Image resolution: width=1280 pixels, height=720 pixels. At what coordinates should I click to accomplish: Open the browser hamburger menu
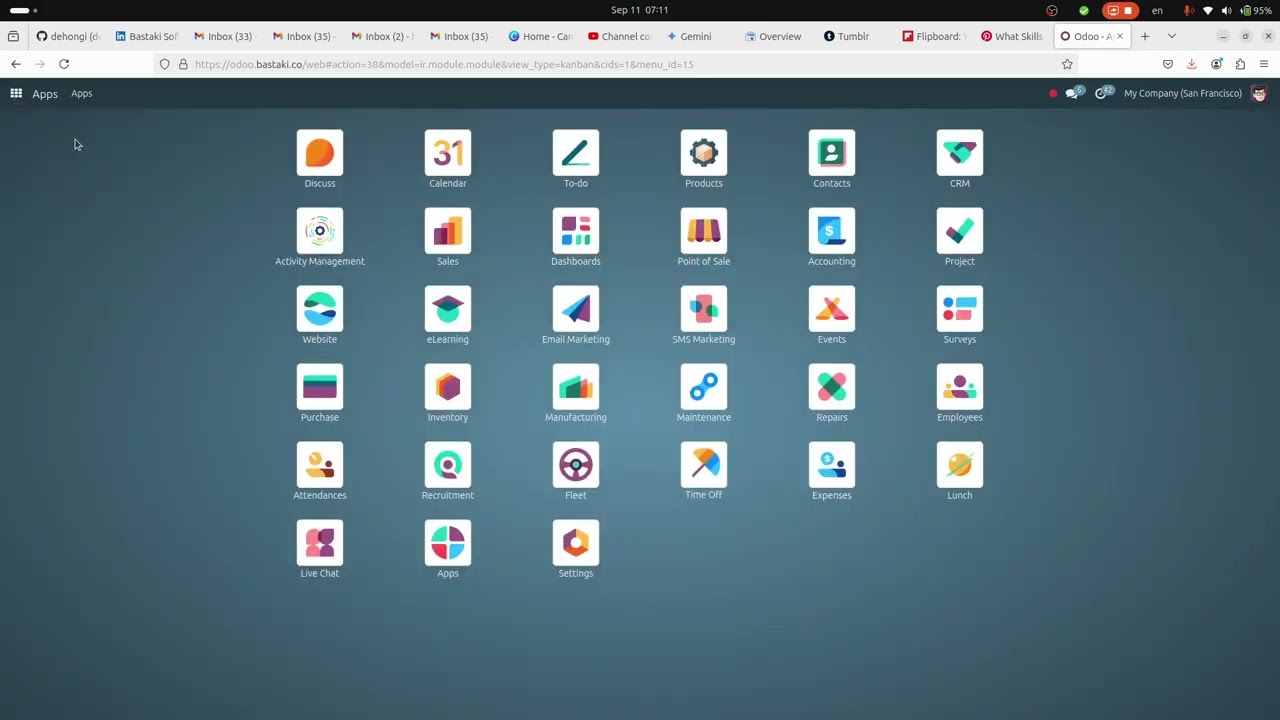(x=1264, y=64)
